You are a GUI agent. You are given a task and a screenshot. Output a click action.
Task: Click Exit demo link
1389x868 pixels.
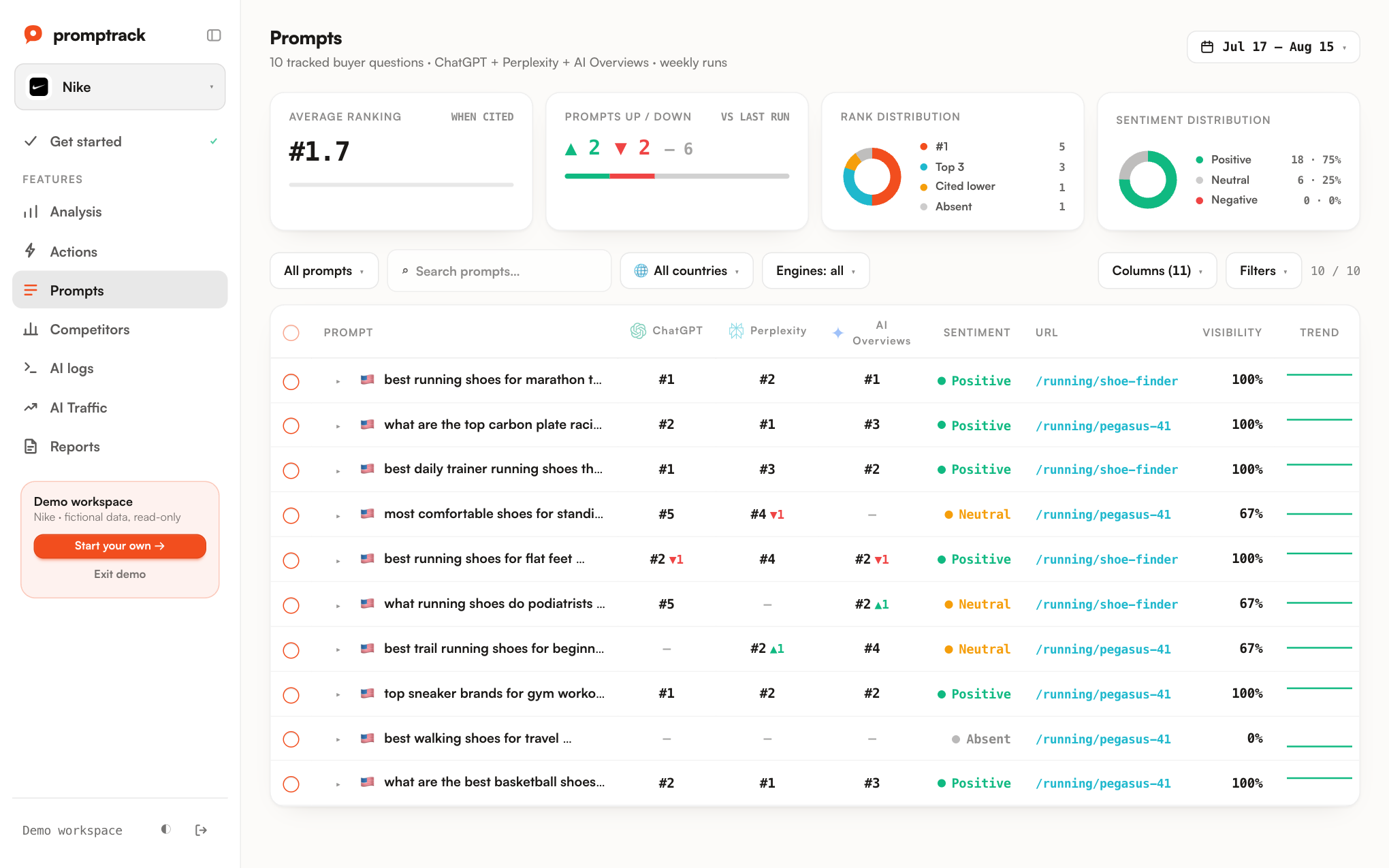[120, 574]
